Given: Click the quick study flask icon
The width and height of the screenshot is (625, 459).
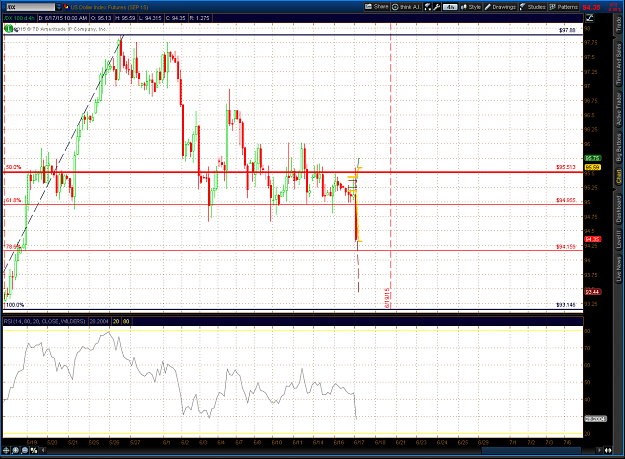Looking at the screenshot, I should tap(427, 7).
